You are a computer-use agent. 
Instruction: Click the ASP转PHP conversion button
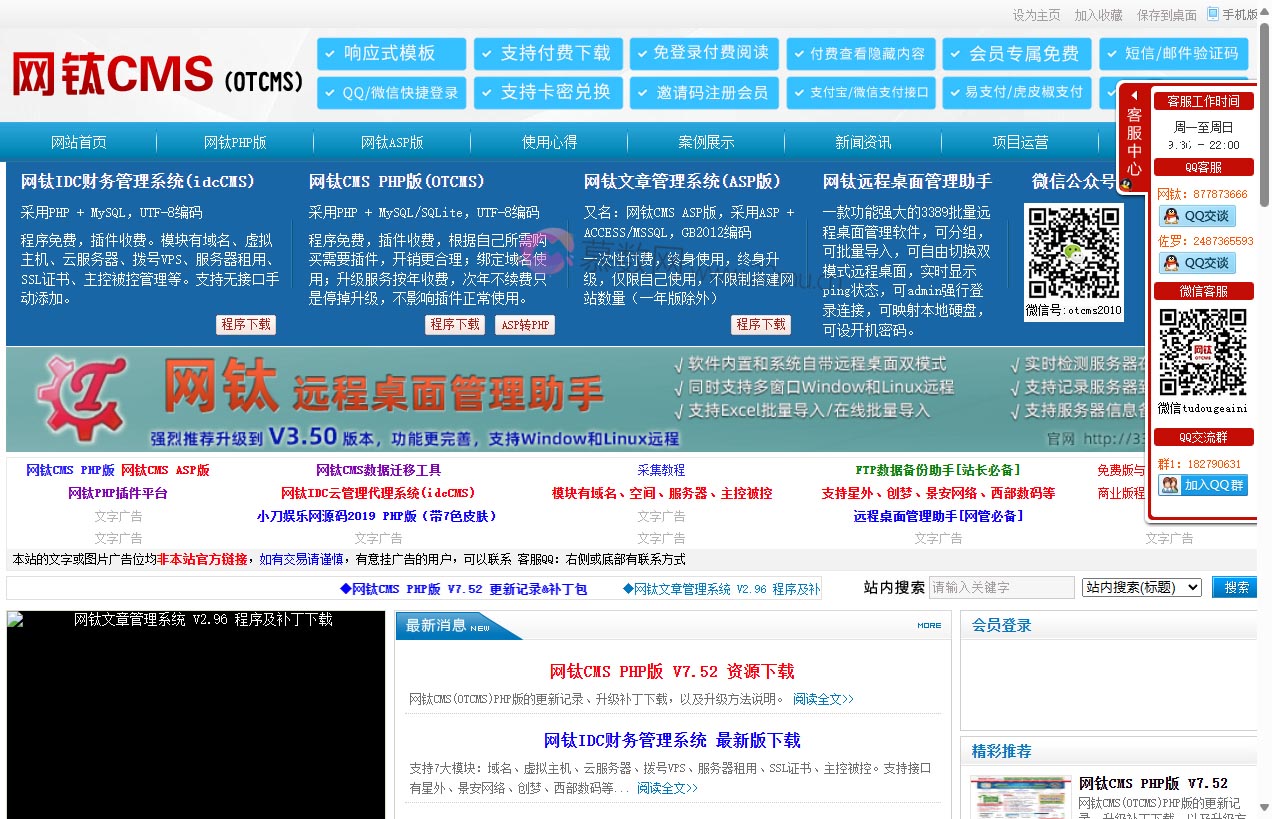click(x=524, y=324)
